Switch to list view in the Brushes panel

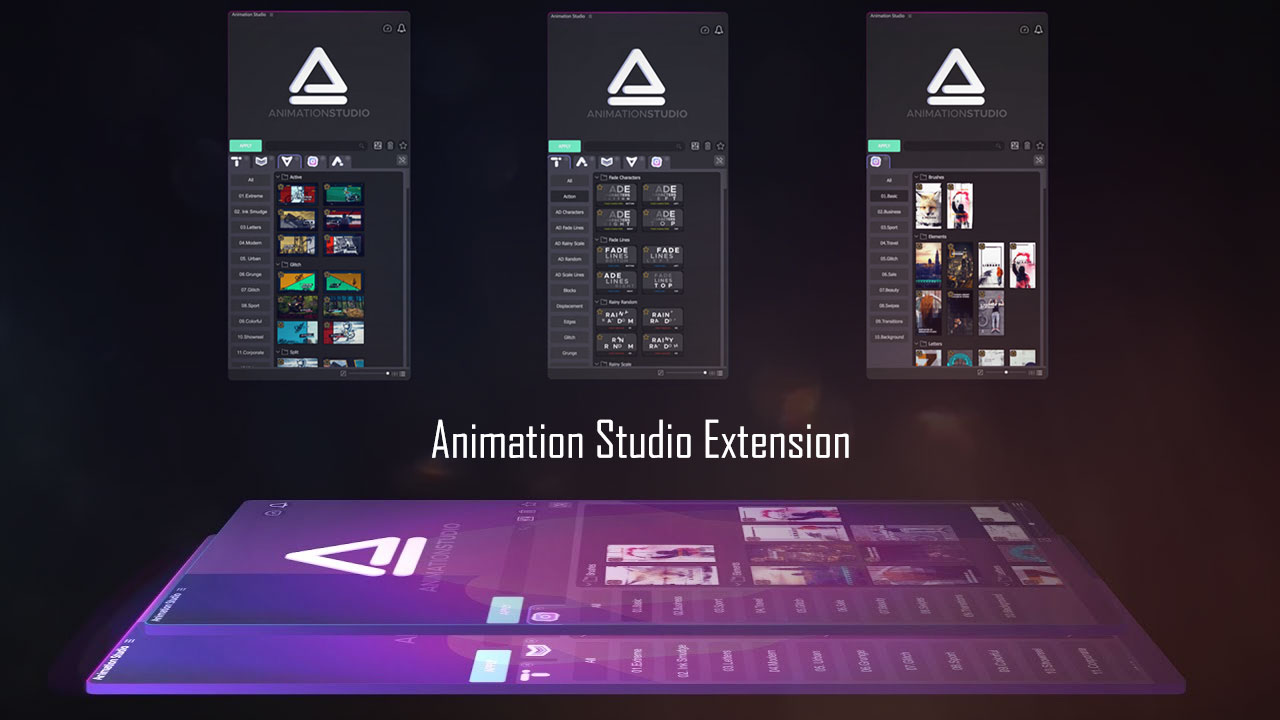click(x=1040, y=373)
